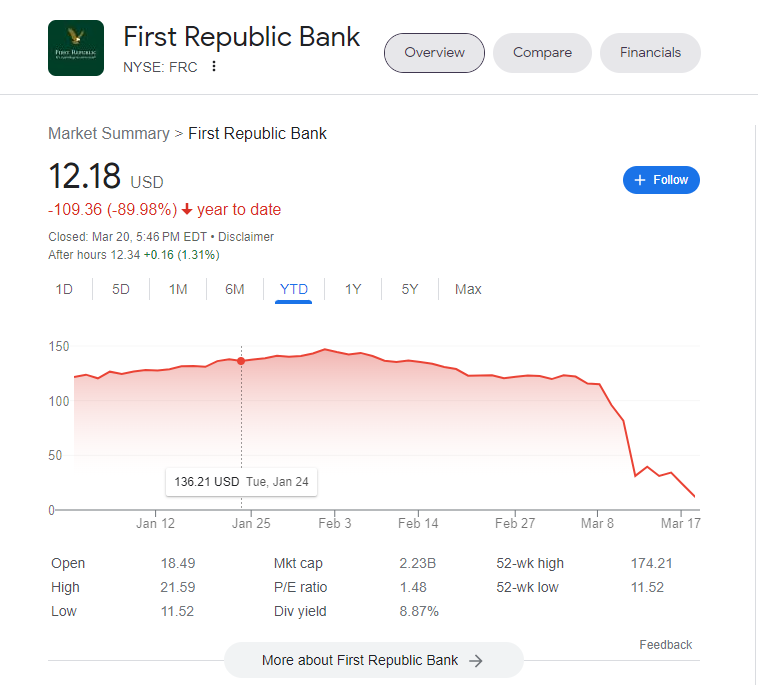Click the arrow in More about First Republic Bank
Image resolution: width=758 pixels, height=685 pixels.
point(476,661)
